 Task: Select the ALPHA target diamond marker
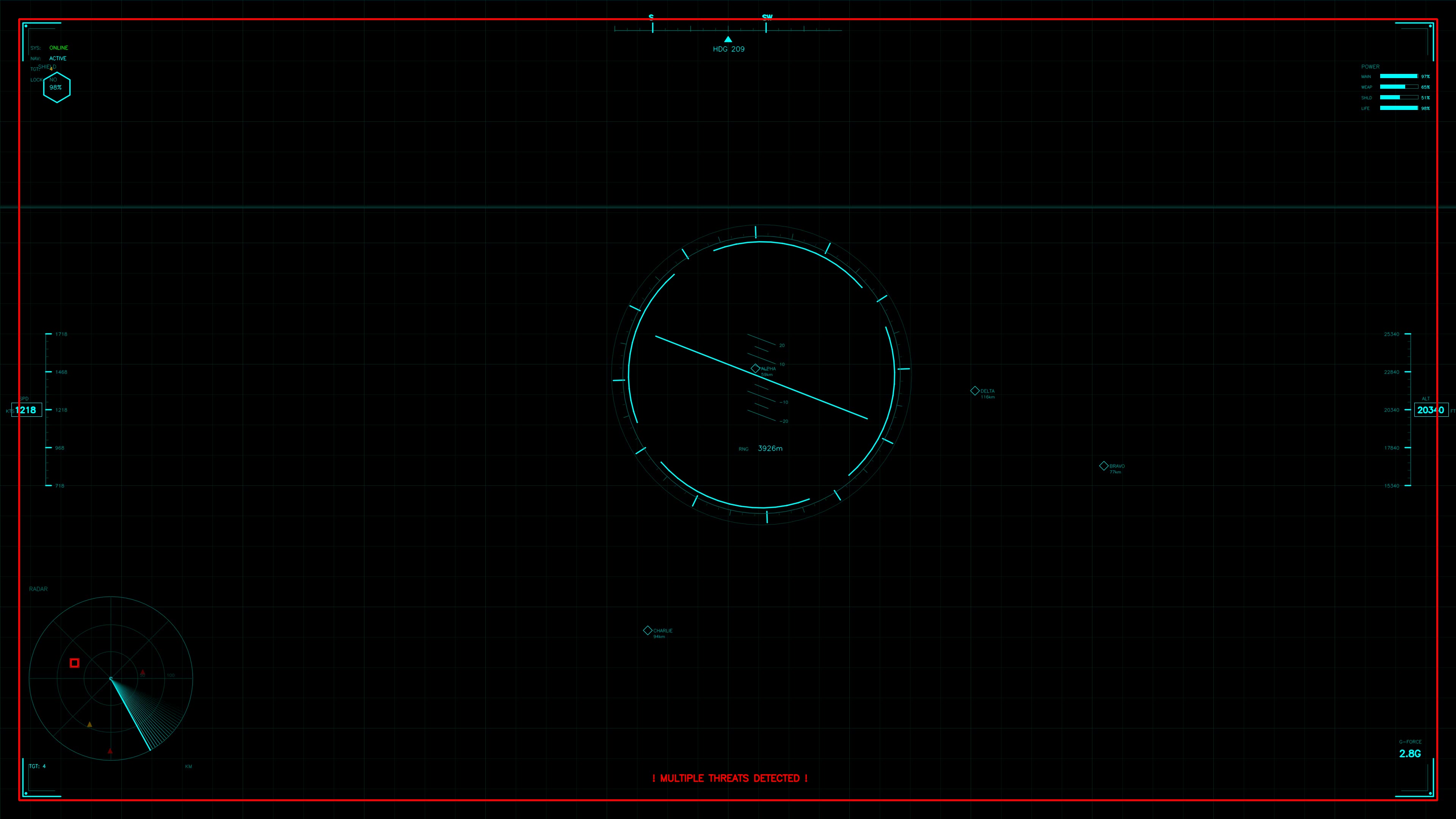coord(756,368)
